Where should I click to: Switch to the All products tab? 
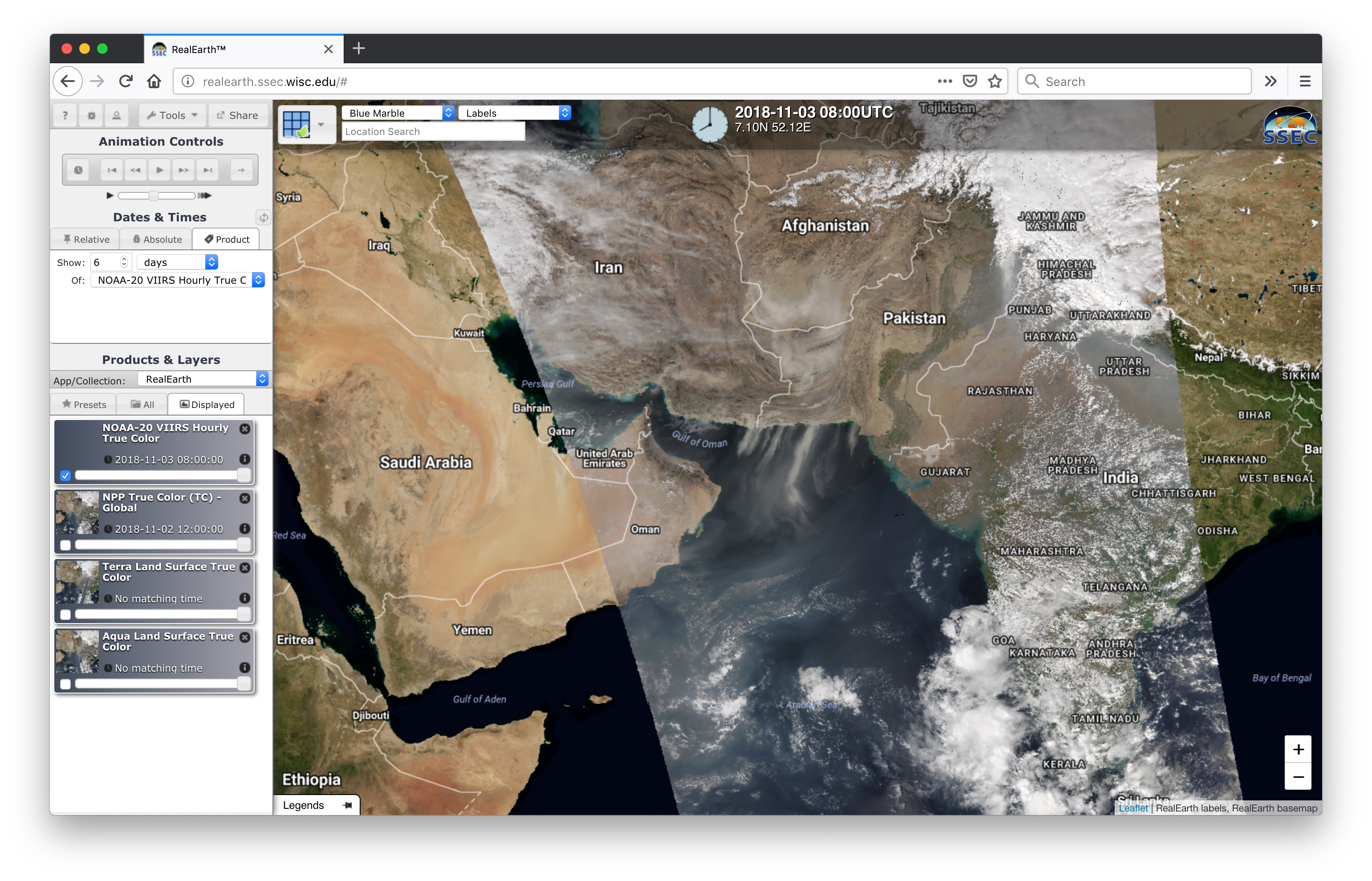[142, 404]
